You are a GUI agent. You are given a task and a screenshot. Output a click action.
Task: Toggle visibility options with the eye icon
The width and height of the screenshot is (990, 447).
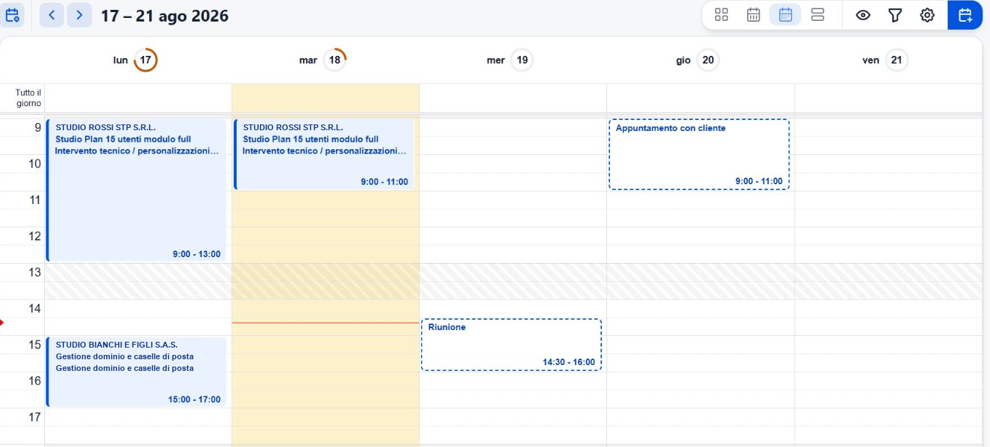click(x=863, y=15)
